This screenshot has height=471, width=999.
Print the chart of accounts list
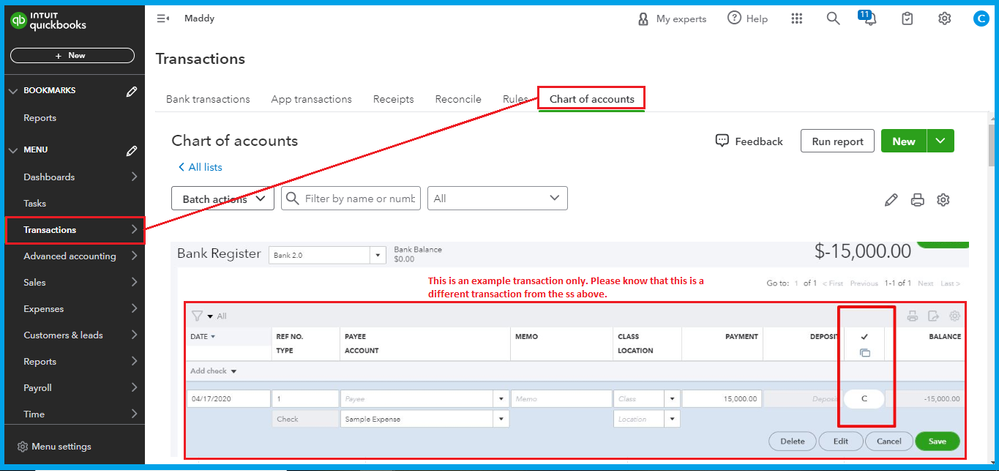tap(917, 200)
